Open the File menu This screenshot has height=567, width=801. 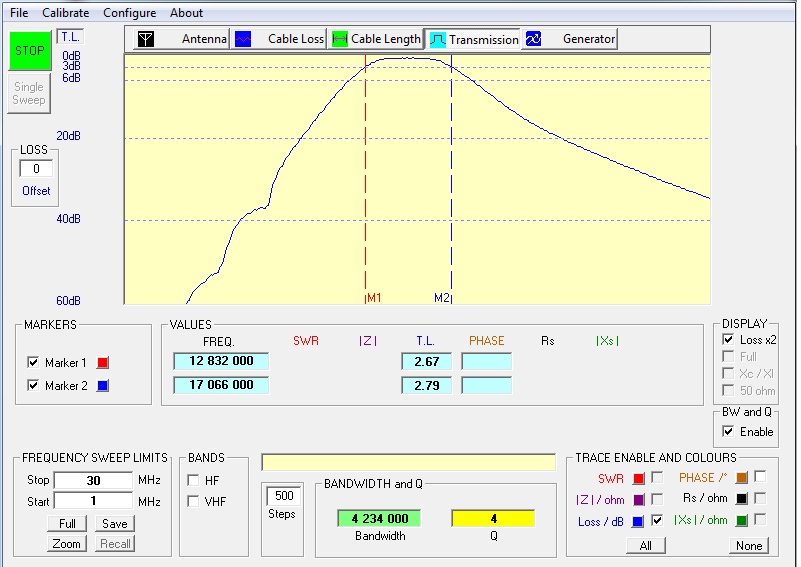pos(19,13)
